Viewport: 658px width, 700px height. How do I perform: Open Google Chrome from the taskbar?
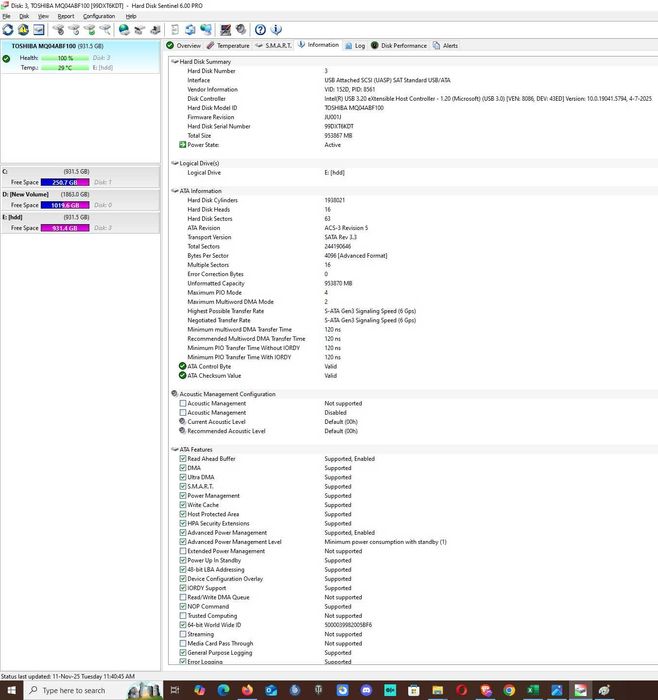(509, 690)
